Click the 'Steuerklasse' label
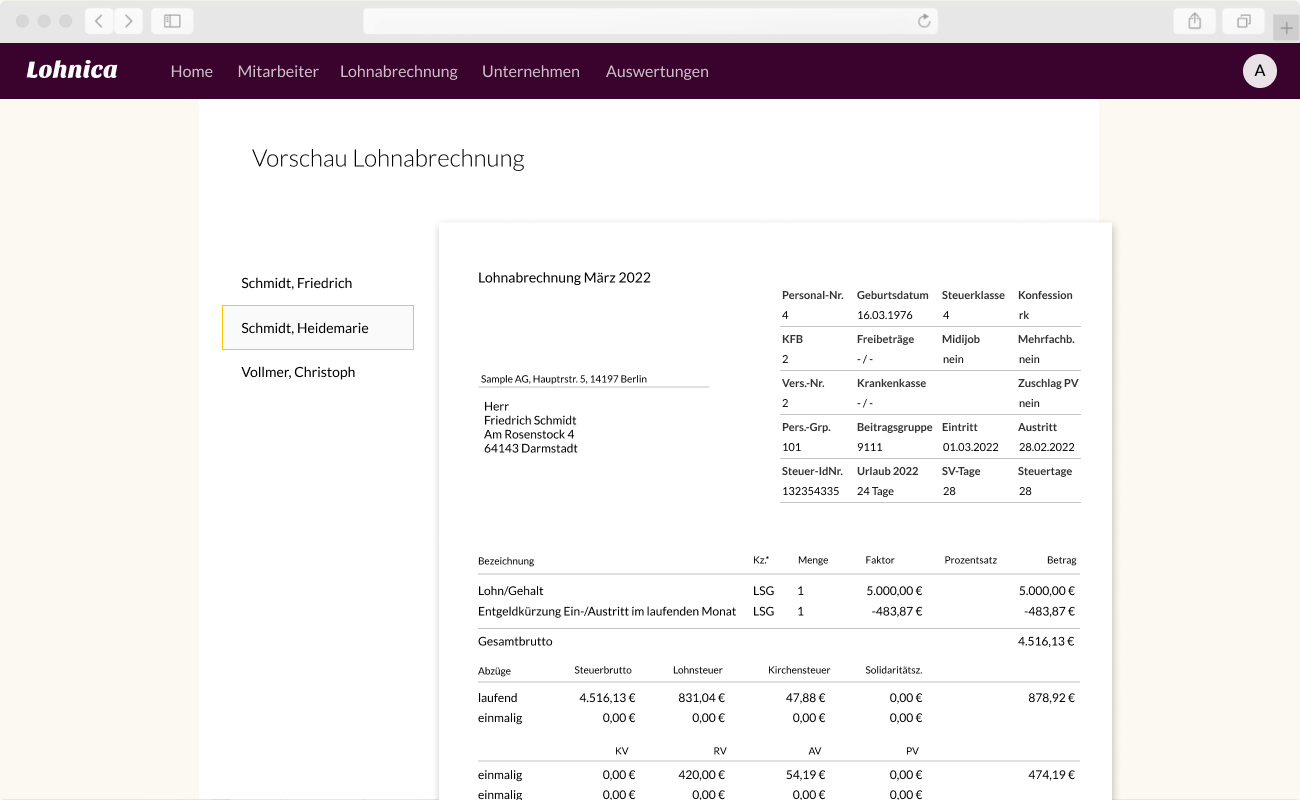 [x=973, y=295]
